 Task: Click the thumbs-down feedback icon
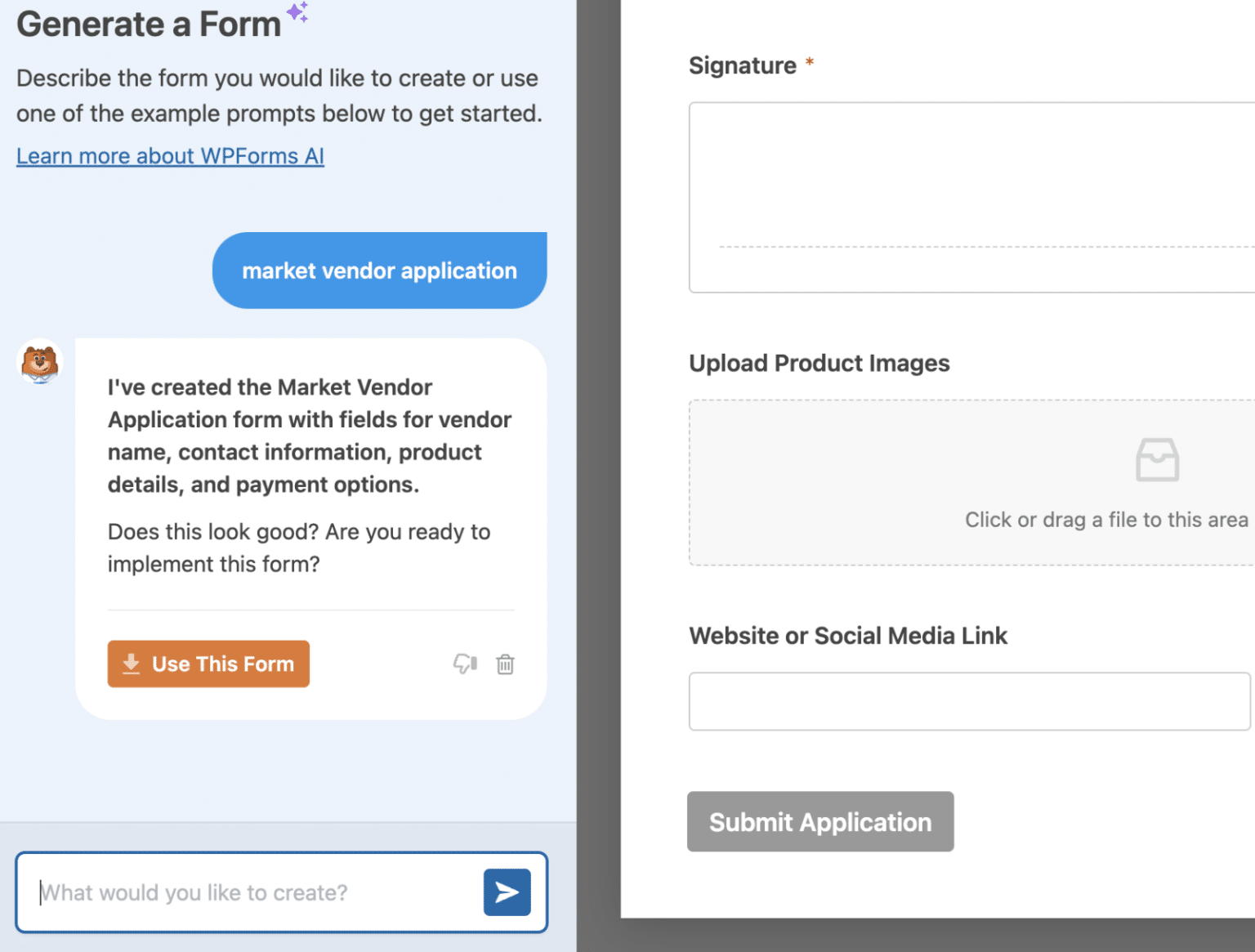(464, 664)
